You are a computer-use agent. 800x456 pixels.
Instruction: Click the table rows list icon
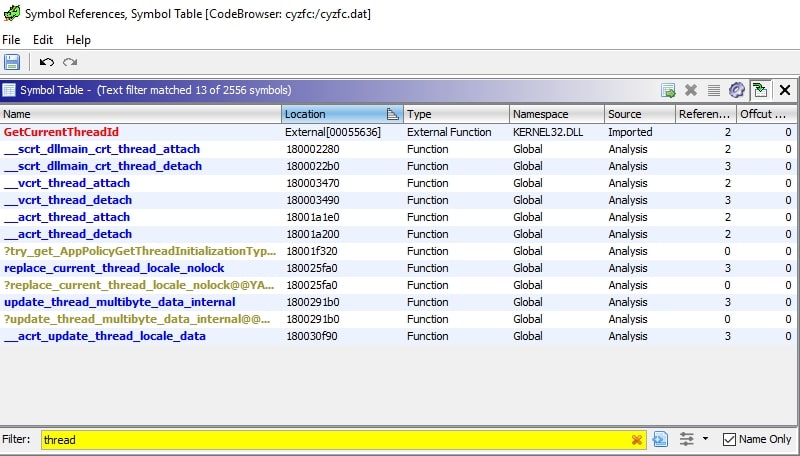click(x=714, y=90)
